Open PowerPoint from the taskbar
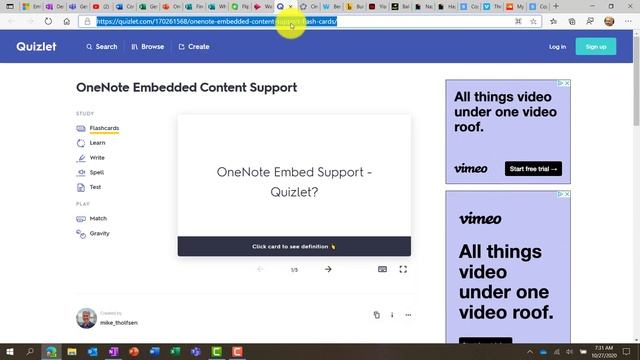640x360 pixels. tap(134, 351)
